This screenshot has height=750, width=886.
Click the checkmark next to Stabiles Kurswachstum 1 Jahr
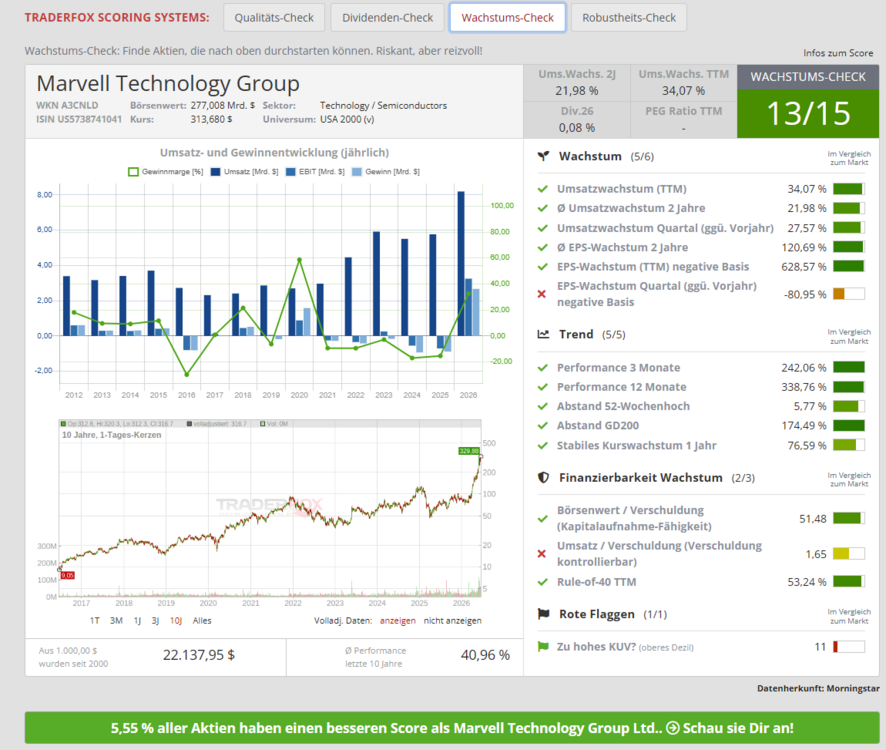[x=542, y=445]
